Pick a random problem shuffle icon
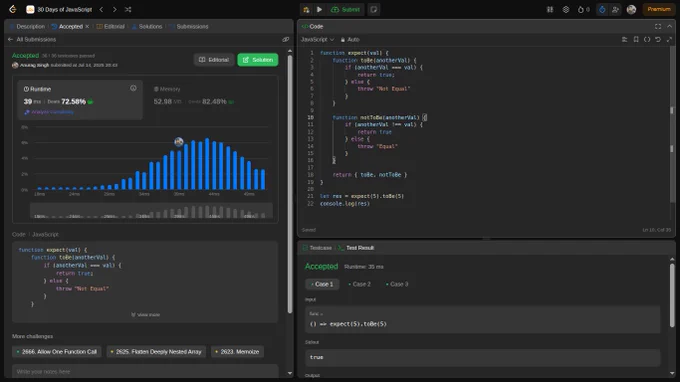680x382 pixels. 128,9
